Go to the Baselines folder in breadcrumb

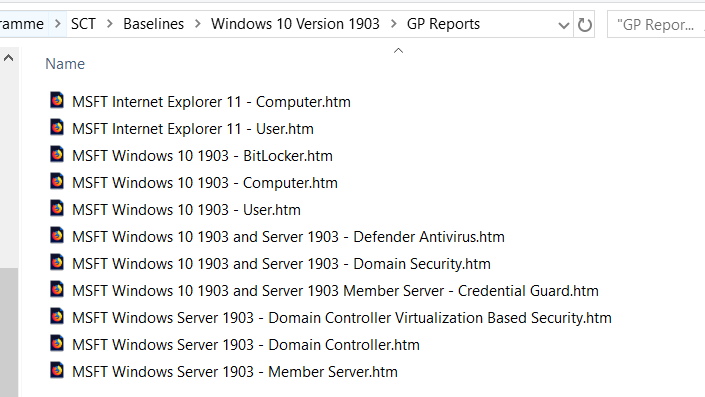[153, 24]
